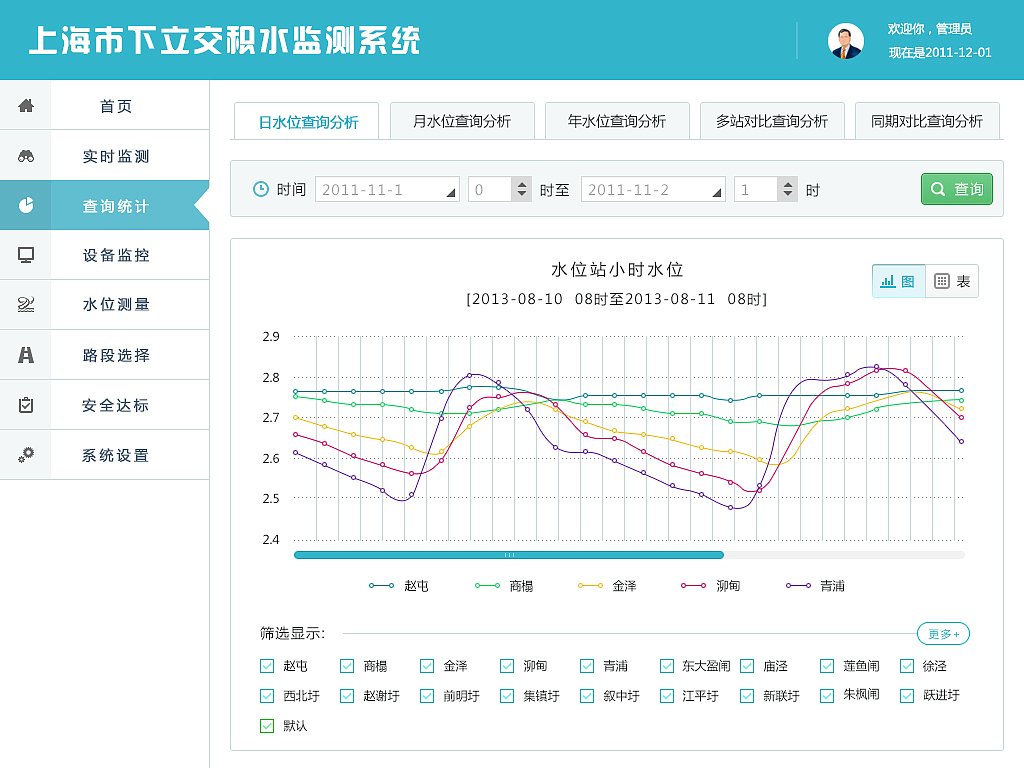1024x768 pixels.
Task: Switch to the 多站对比查询分析 tab
Action: tap(773, 121)
